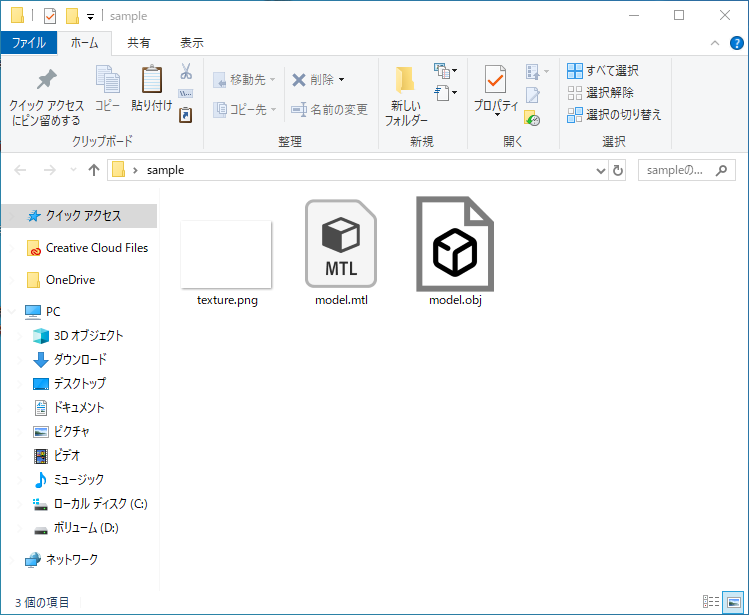Go up one folder level arrow

pos(94,170)
